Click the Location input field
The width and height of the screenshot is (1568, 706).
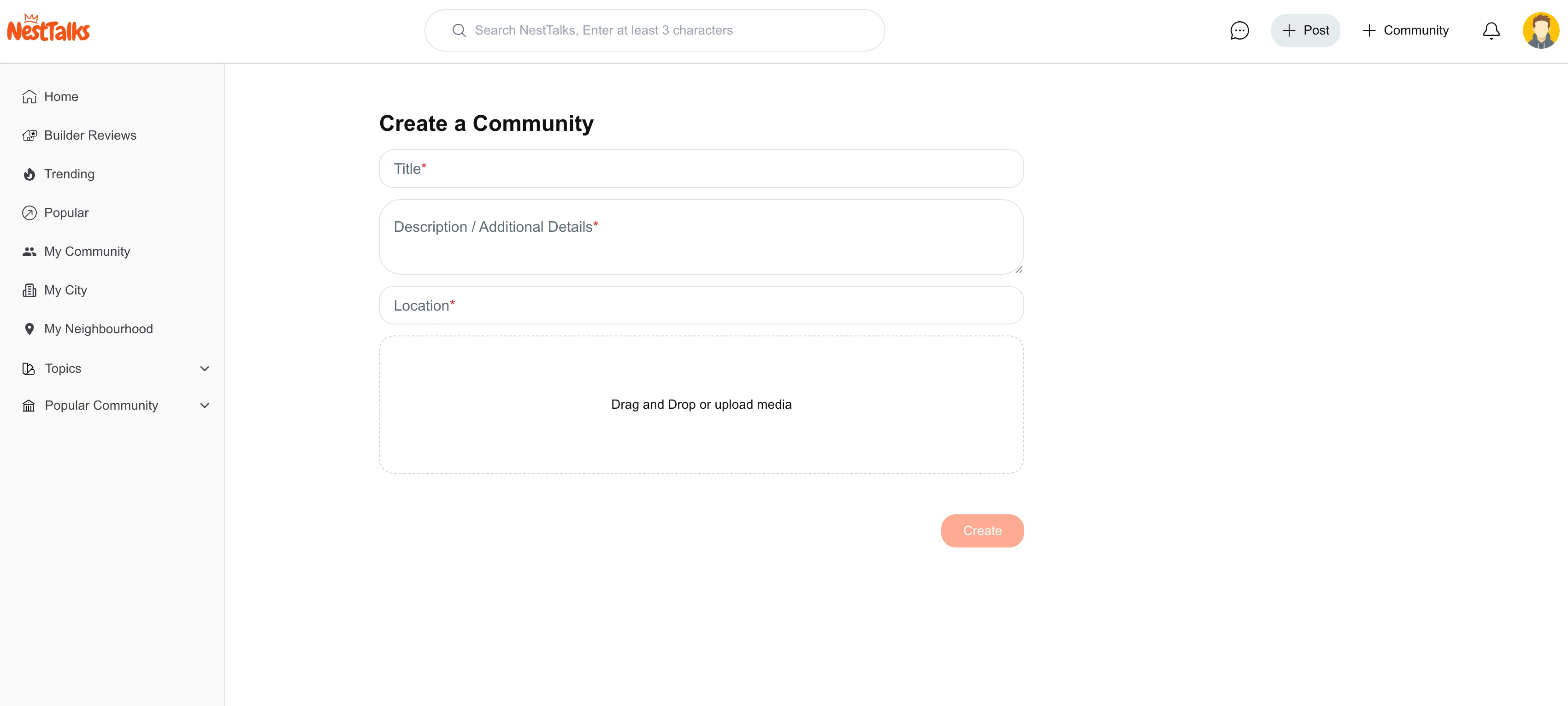pos(701,306)
